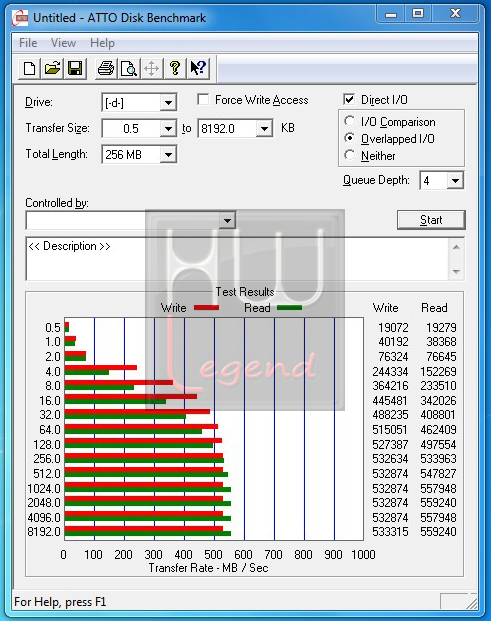Screen dimensions: 491x621
Task: Click the read value 547827
Action: click(x=438, y=473)
